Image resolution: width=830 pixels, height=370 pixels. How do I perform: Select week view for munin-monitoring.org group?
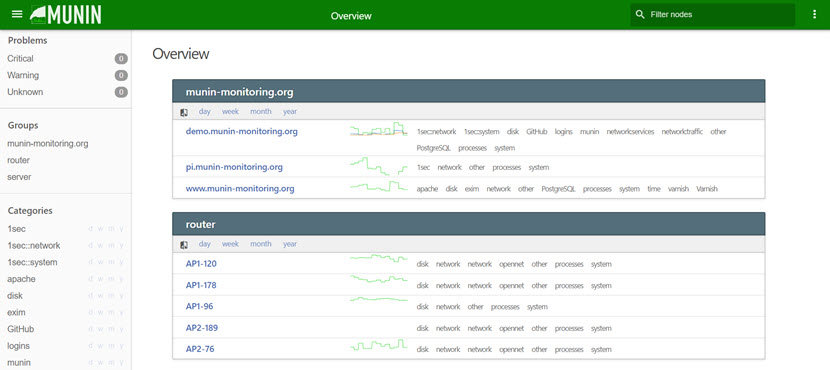[230, 112]
